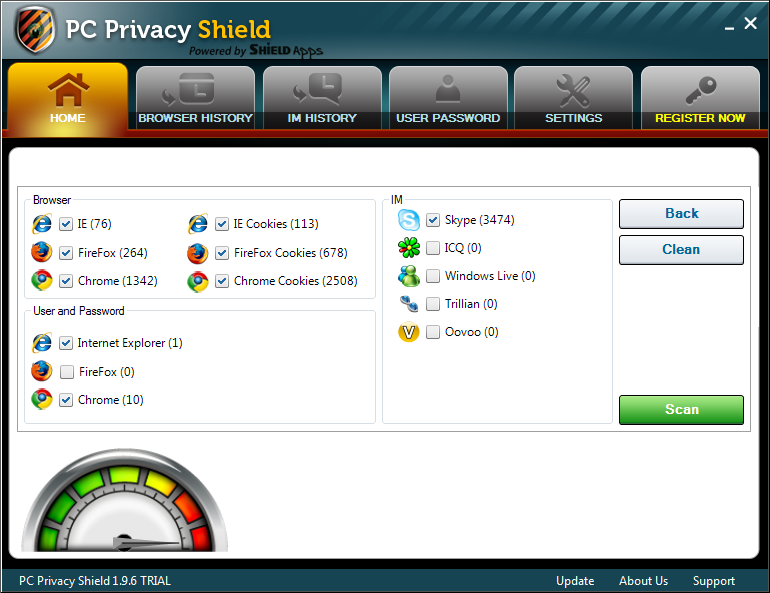
Task: Click the FireFox icon beside FireFox (264)
Action: (x=42, y=252)
